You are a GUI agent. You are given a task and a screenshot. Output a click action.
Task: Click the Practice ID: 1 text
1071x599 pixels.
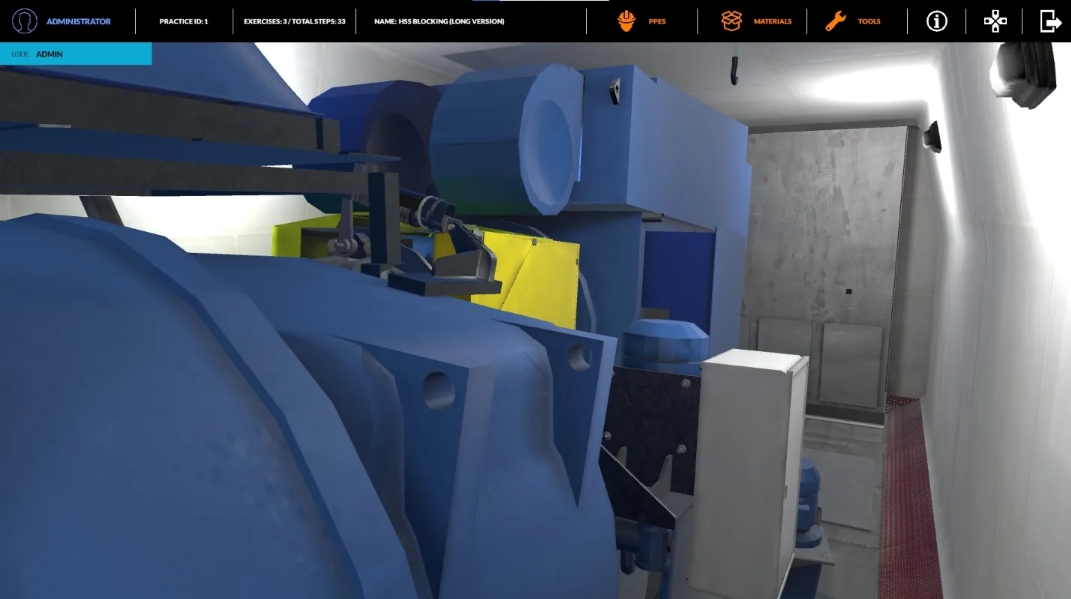tap(184, 21)
